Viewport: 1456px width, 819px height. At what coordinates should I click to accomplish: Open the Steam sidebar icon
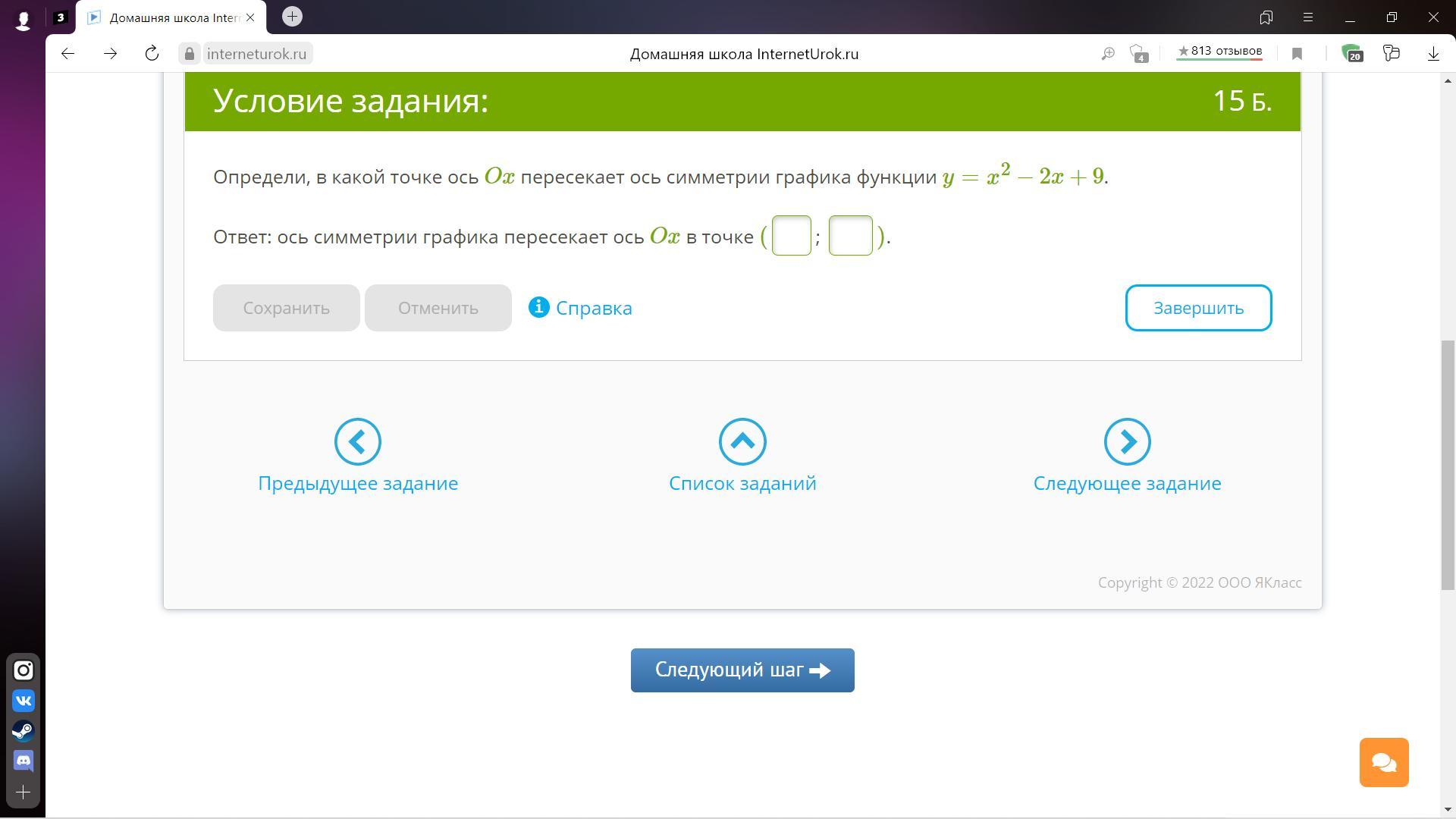click(24, 731)
